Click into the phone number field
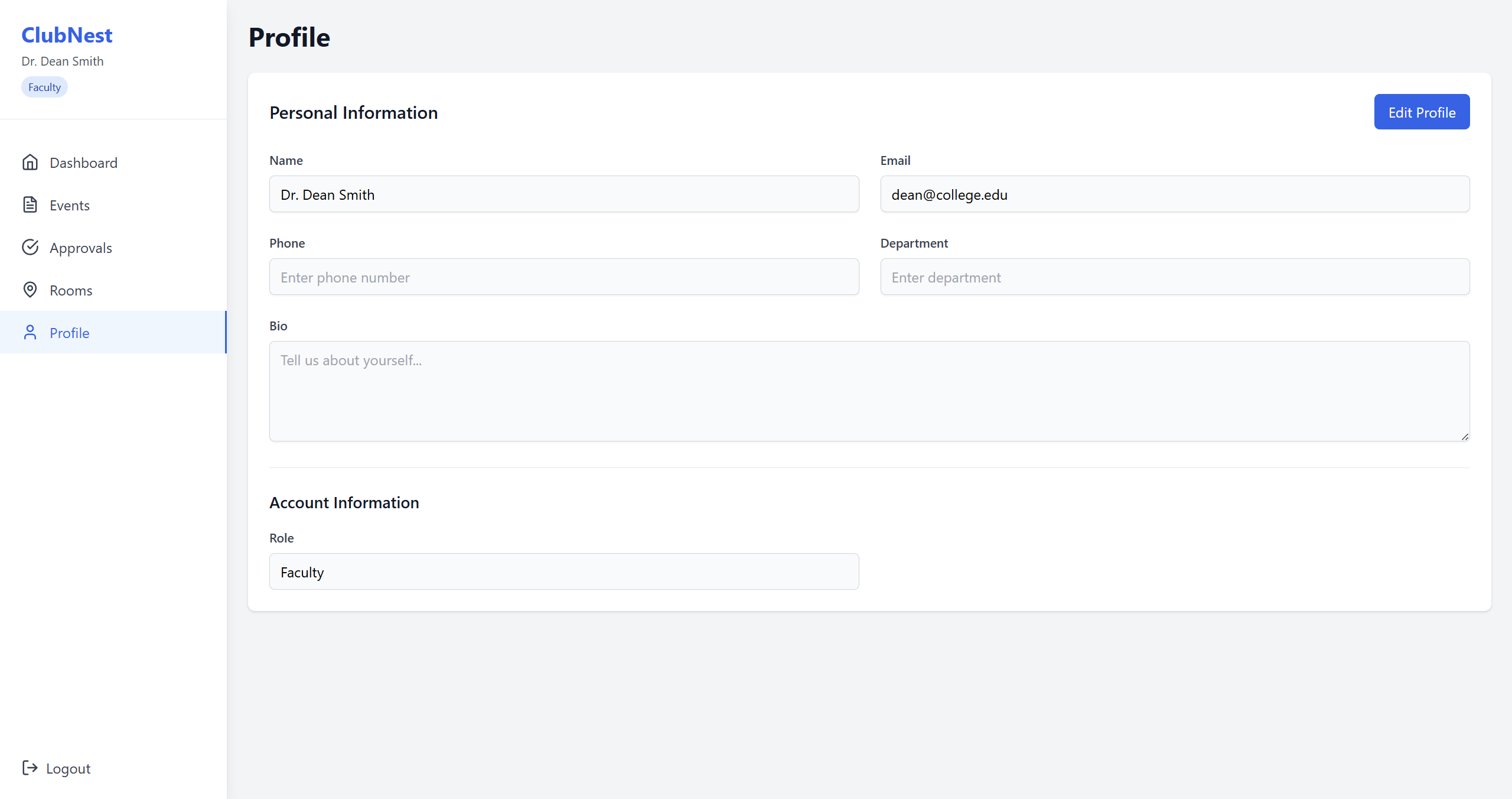Image resolution: width=1512 pixels, height=799 pixels. [x=563, y=277]
